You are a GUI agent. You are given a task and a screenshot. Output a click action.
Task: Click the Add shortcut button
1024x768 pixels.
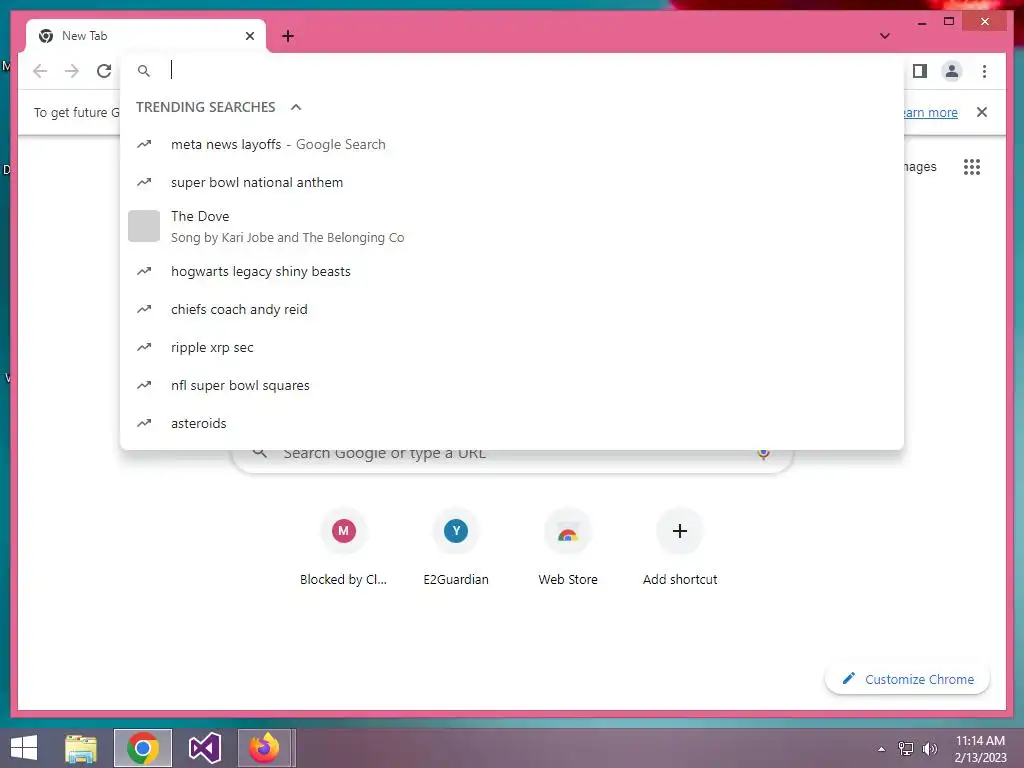pyautogui.click(x=680, y=549)
